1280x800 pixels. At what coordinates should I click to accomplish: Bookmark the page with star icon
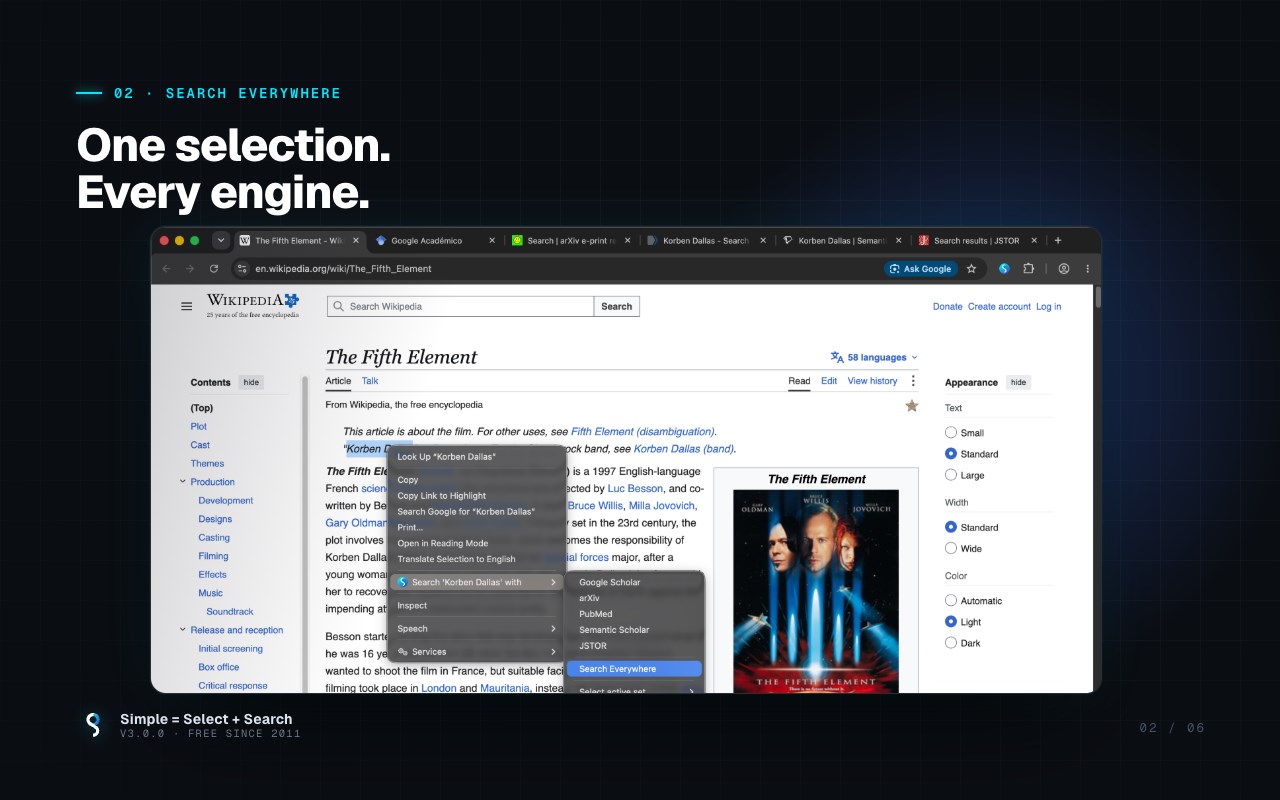(x=971, y=269)
